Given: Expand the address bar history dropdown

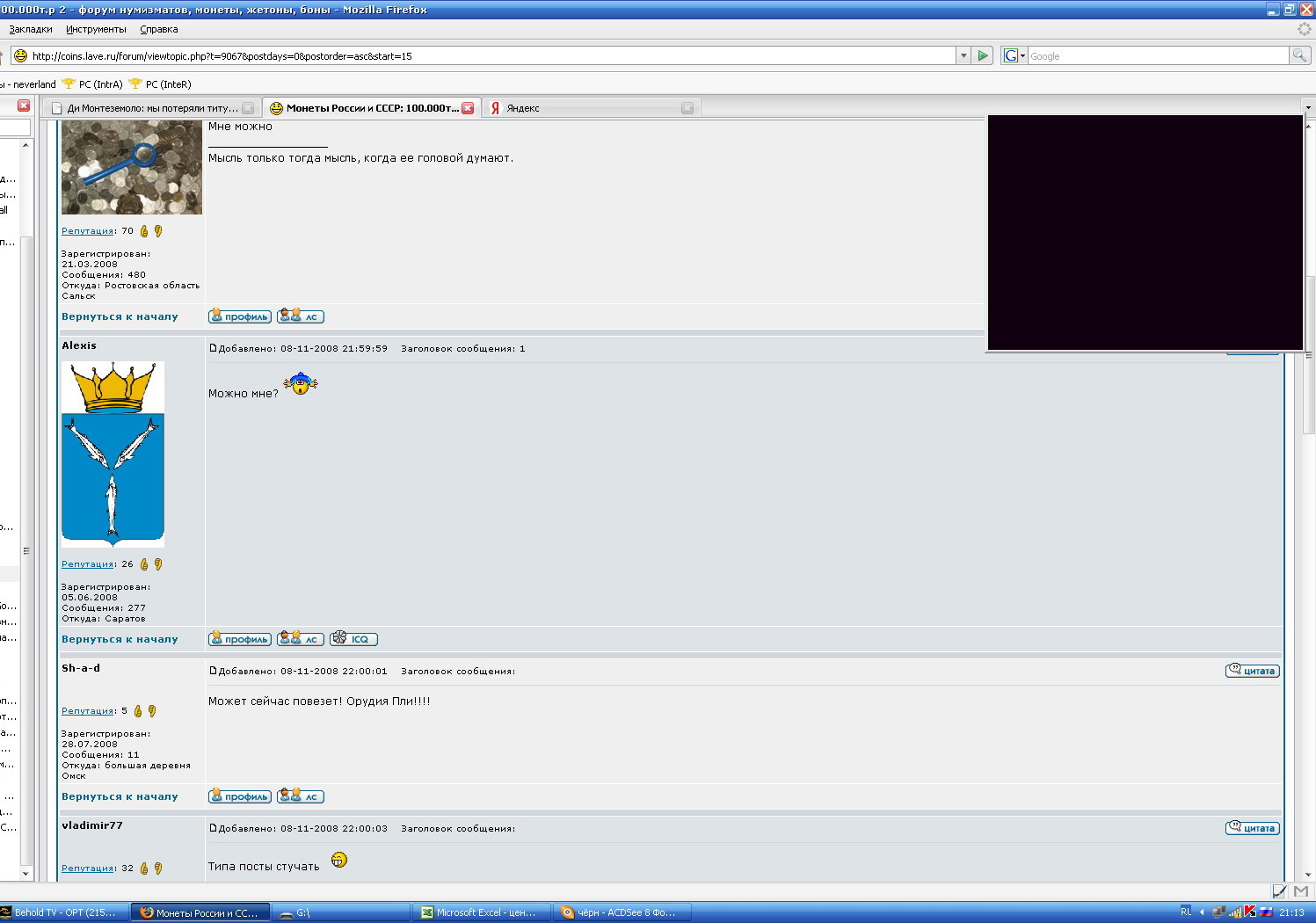Looking at the screenshot, I should click(x=963, y=55).
